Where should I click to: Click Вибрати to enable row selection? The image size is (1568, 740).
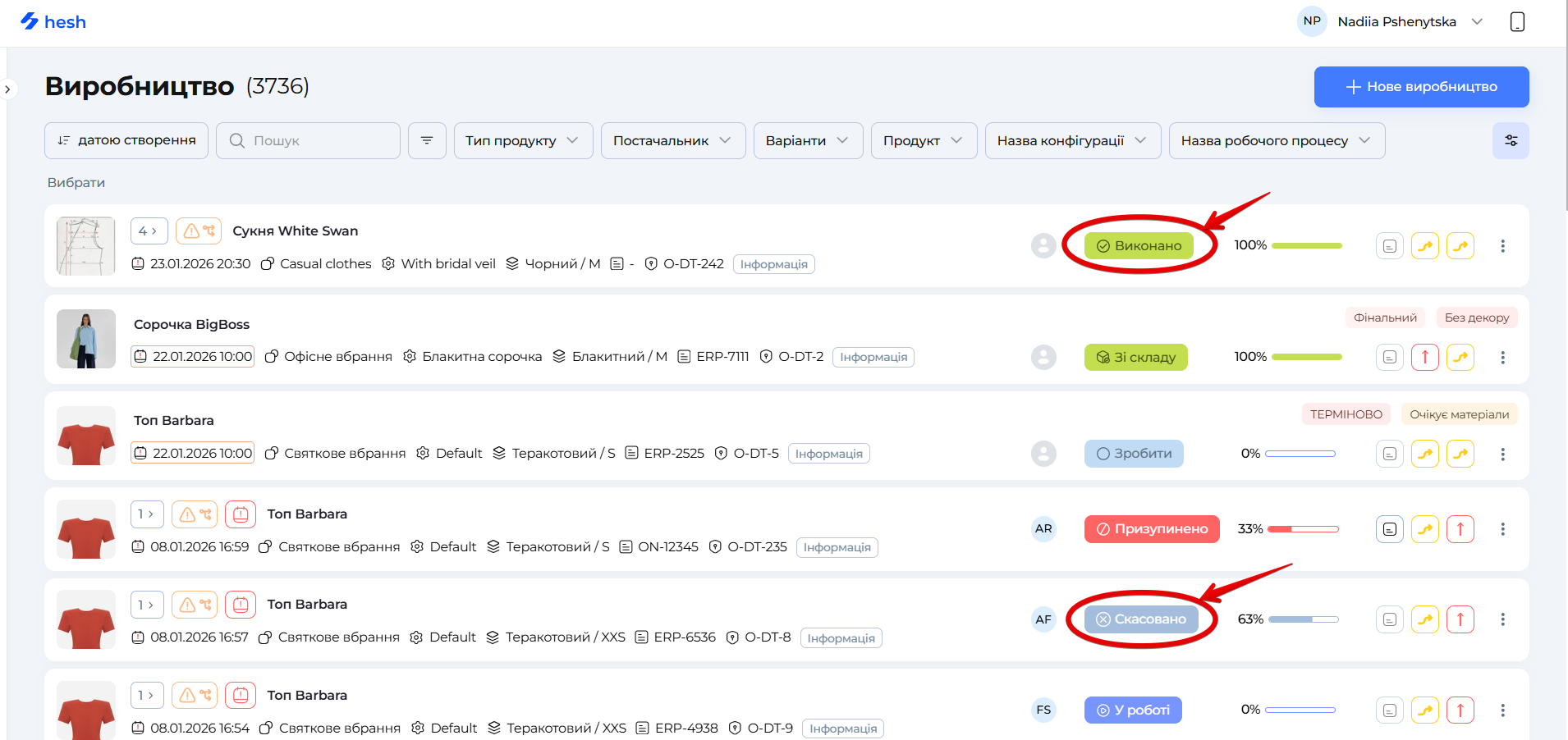pos(76,182)
